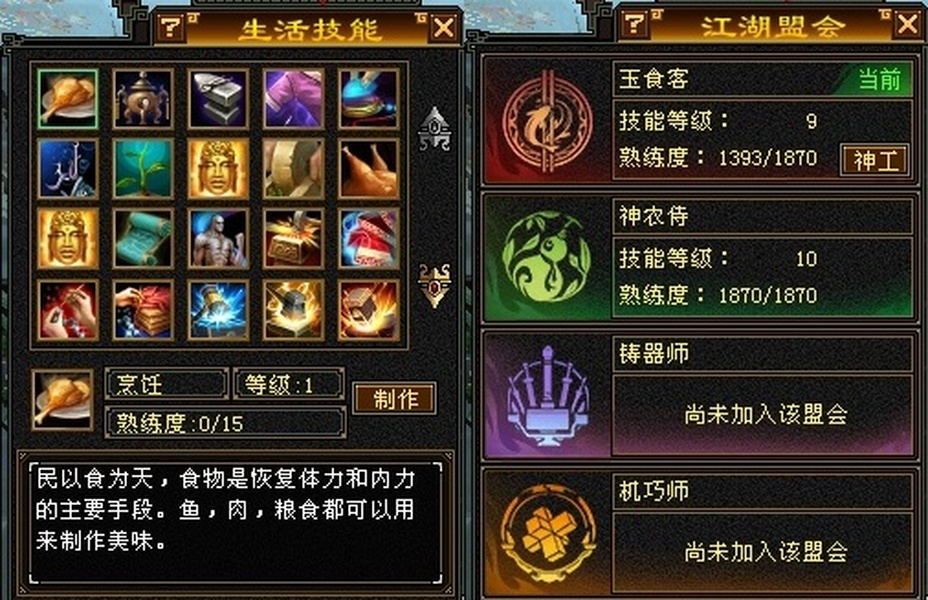Screen dimensions: 928x600
Task: Pick the muscular figure skill icon
Action: point(218,239)
